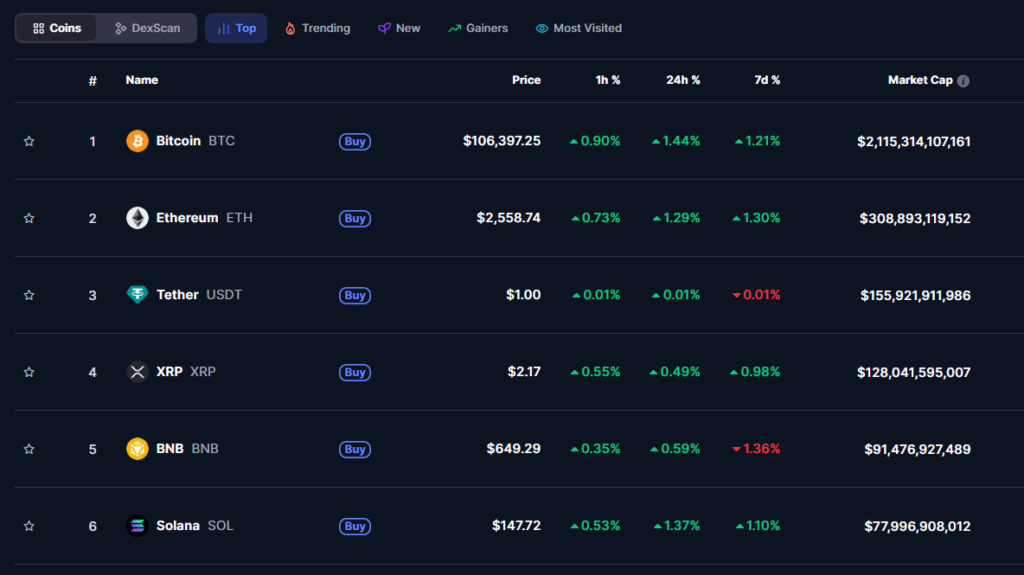Viewport: 1024px width, 575px height.
Task: Click XRP price $2.17
Action: [524, 371]
